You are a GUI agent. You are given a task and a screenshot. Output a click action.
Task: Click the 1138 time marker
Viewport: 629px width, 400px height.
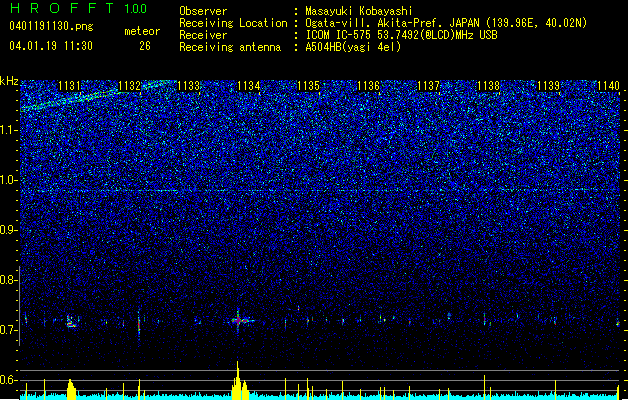click(x=488, y=86)
